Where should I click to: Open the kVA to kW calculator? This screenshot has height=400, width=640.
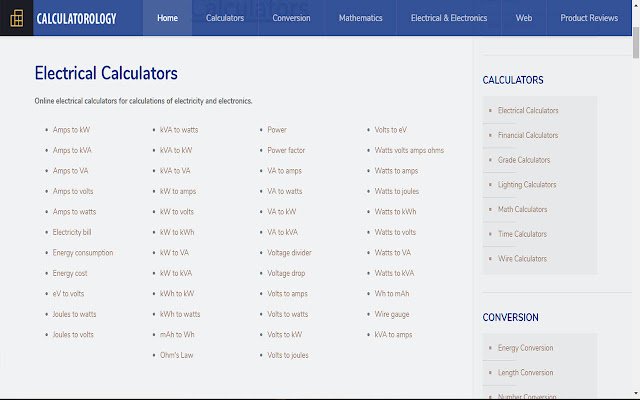[x=176, y=150]
